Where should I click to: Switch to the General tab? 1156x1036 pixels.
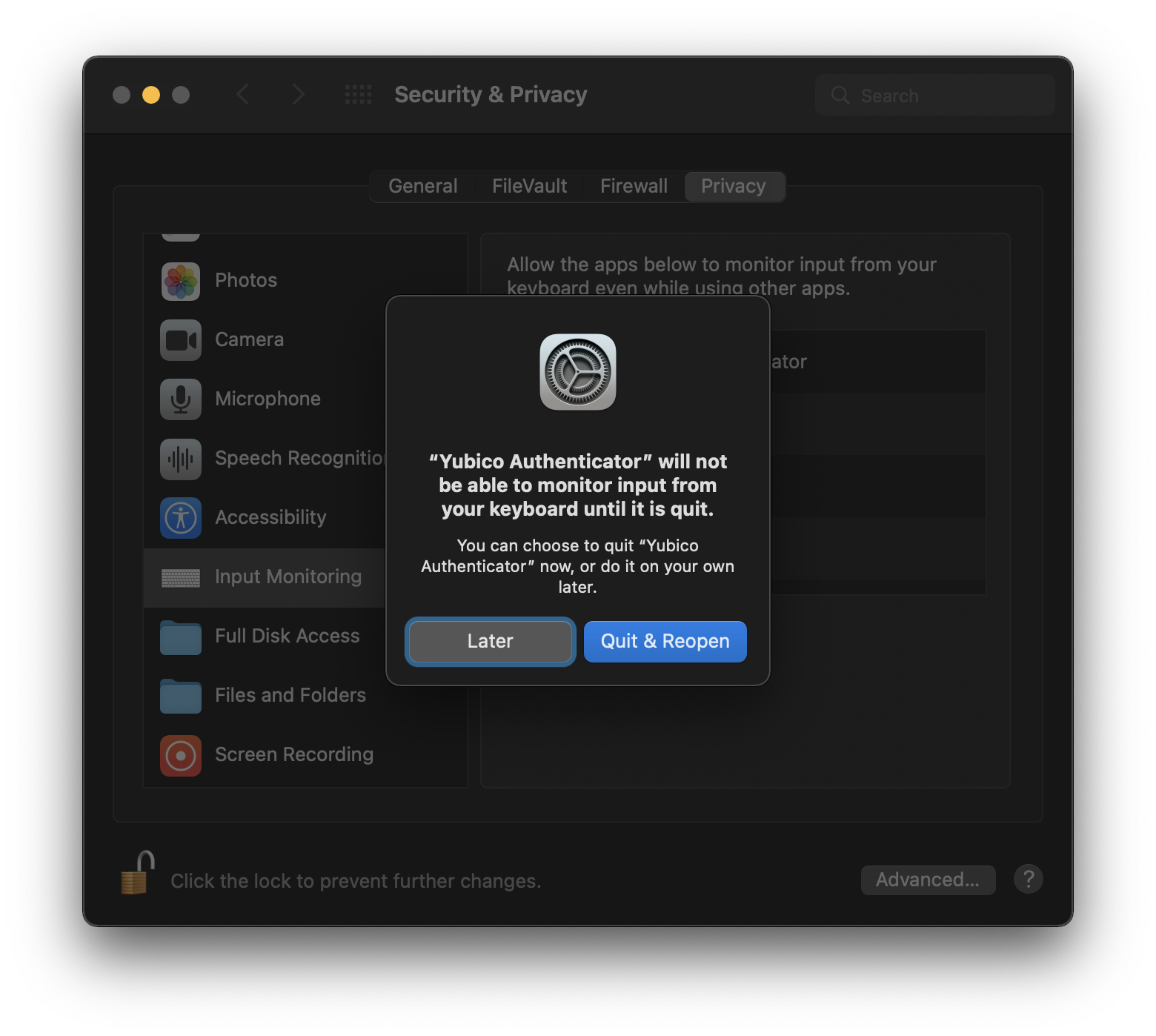(422, 186)
